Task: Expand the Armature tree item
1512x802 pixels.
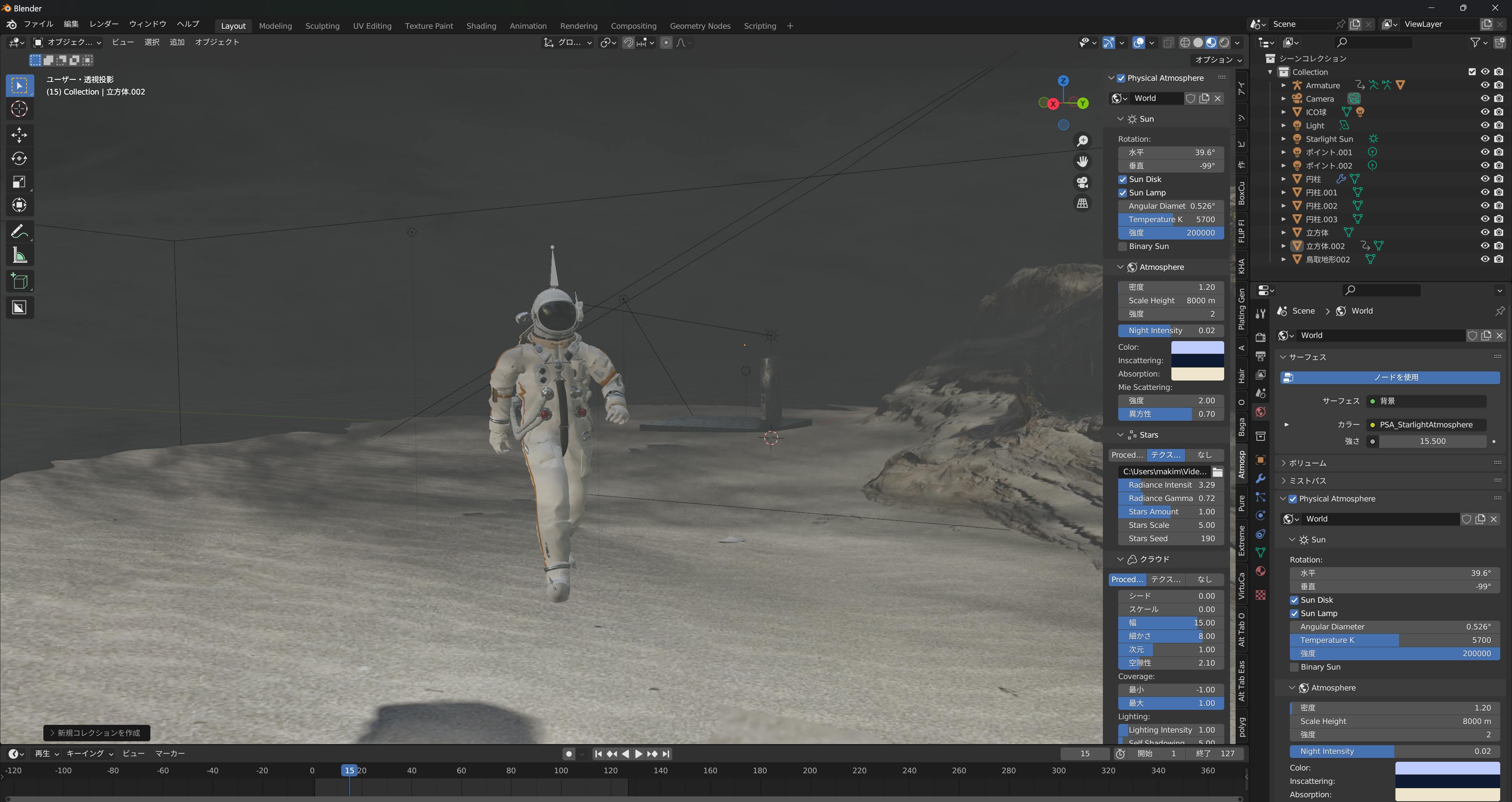Action: [x=1284, y=85]
